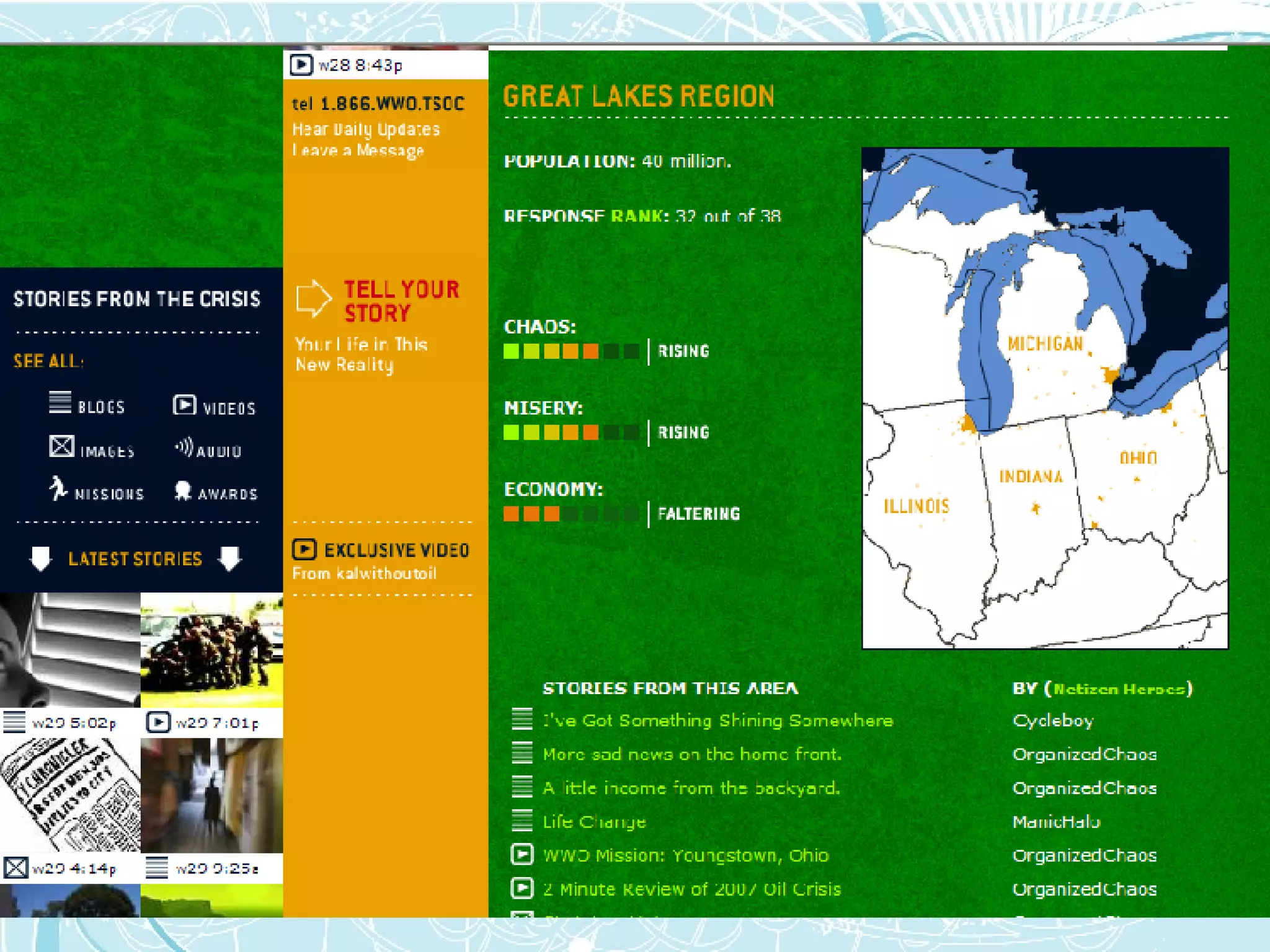
Task: Click the Blogs lines icon
Action: click(60, 403)
